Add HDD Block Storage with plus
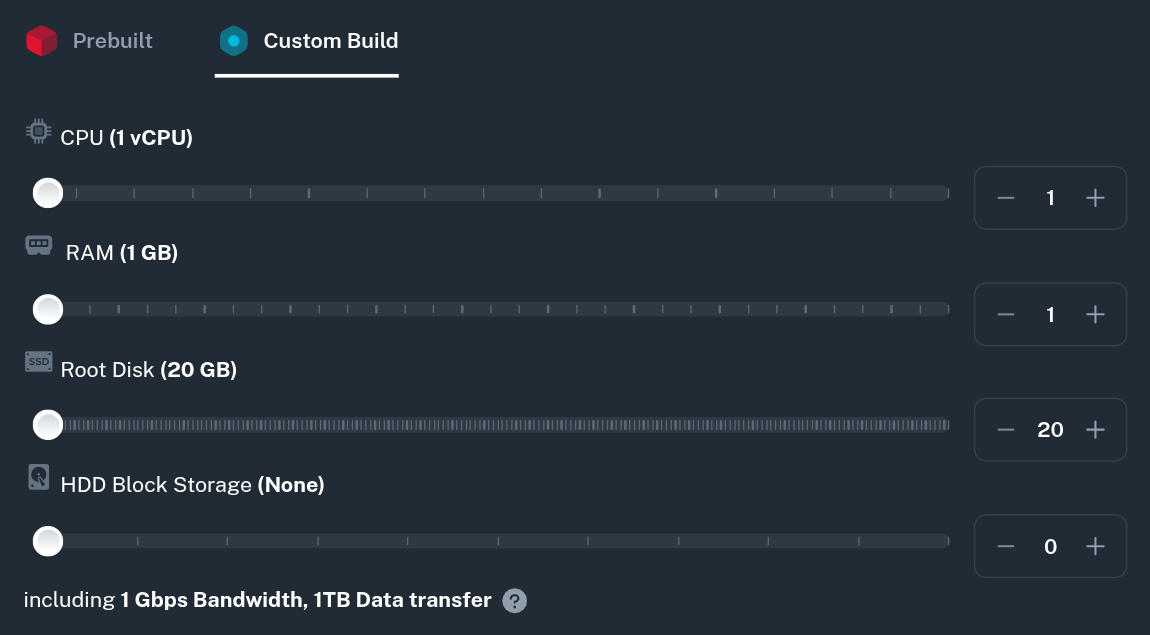The height and width of the screenshot is (635, 1150). click(x=1095, y=546)
